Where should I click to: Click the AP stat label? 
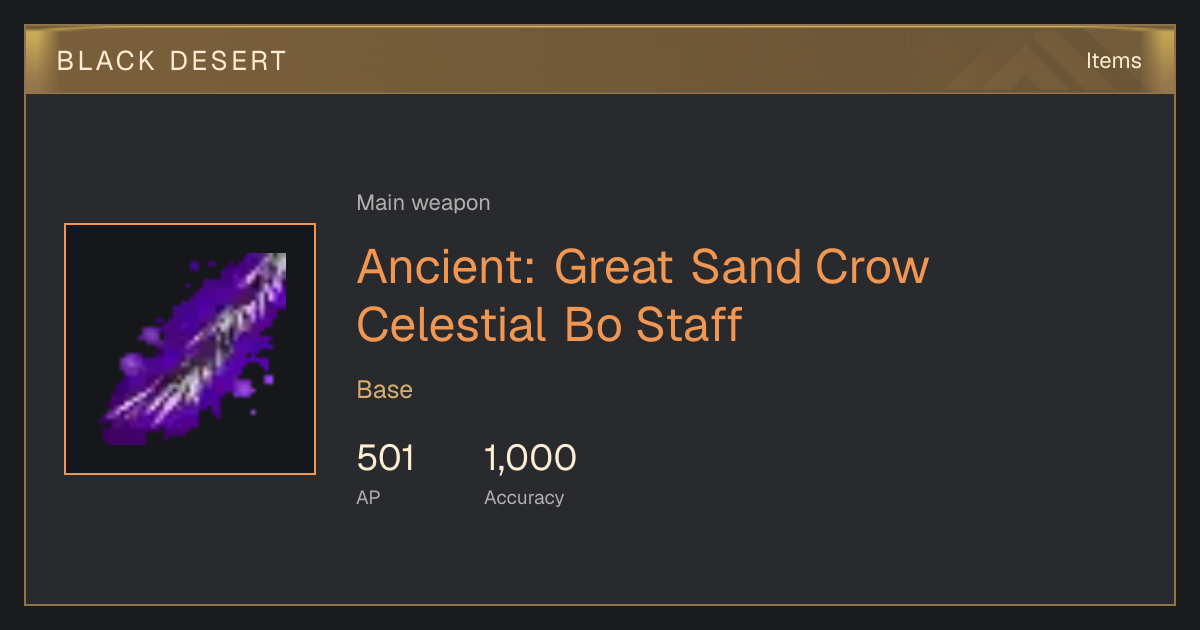[368, 497]
